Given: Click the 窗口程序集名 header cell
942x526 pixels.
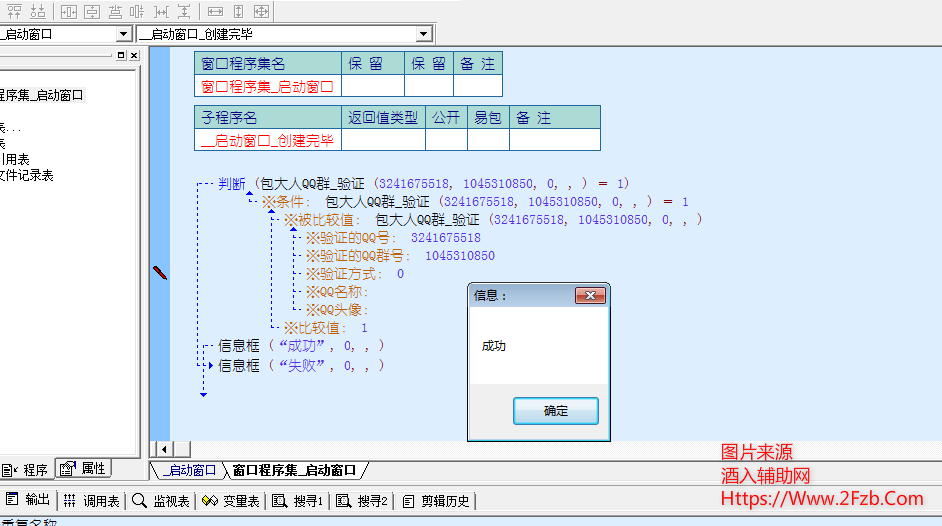Looking at the screenshot, I should (268, 63).
